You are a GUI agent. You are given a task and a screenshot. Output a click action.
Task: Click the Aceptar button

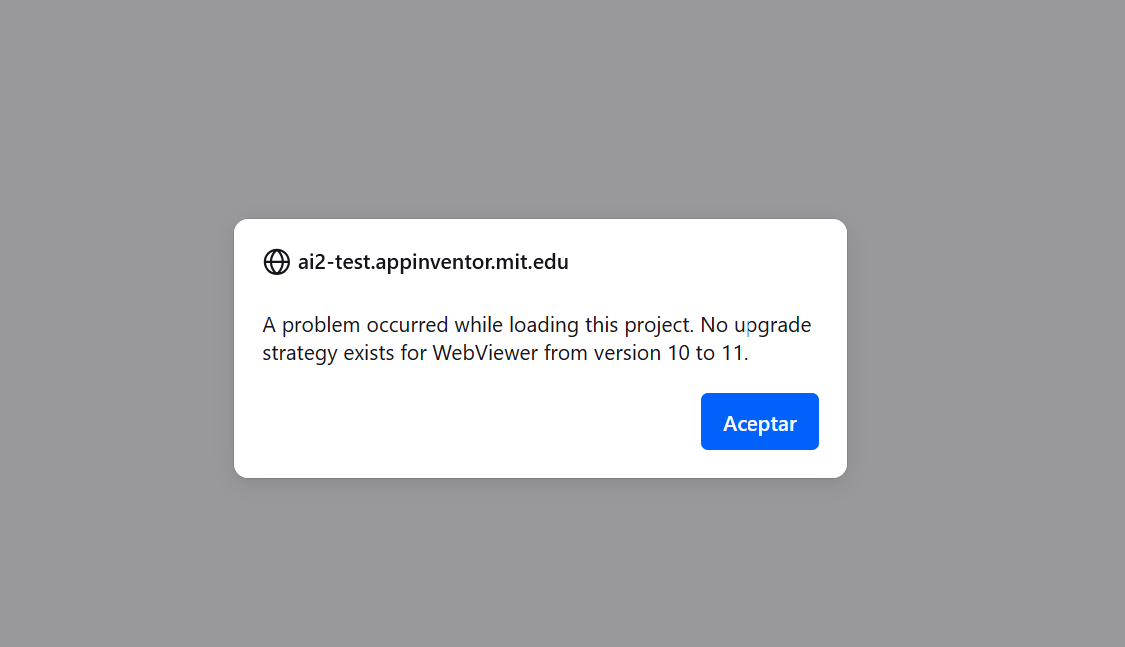(759, 422)
